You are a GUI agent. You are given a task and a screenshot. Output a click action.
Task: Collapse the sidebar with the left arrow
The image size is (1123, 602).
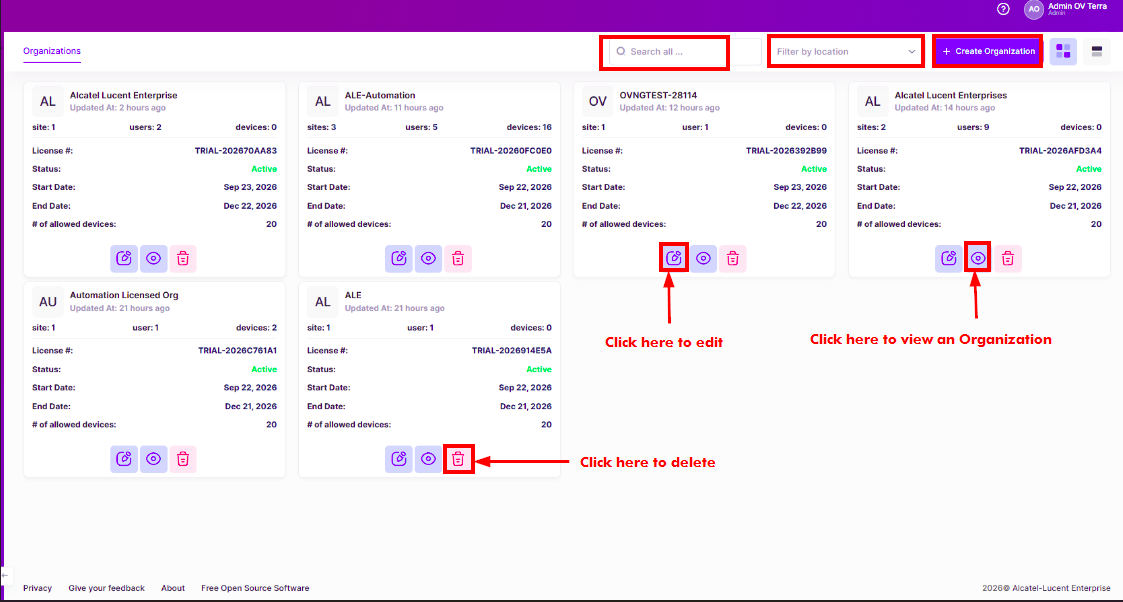(5, 575)
